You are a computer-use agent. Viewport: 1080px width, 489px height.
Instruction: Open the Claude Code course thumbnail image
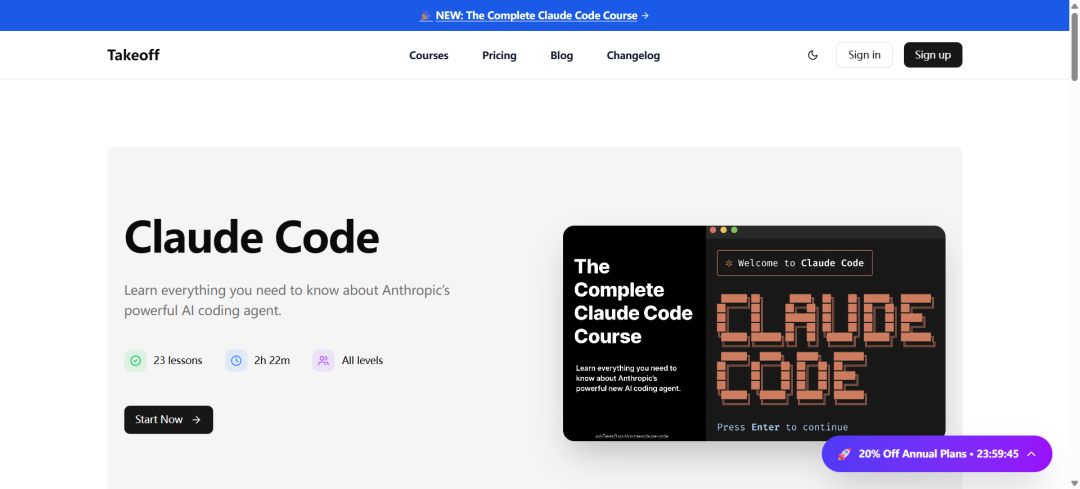[754, 333]
